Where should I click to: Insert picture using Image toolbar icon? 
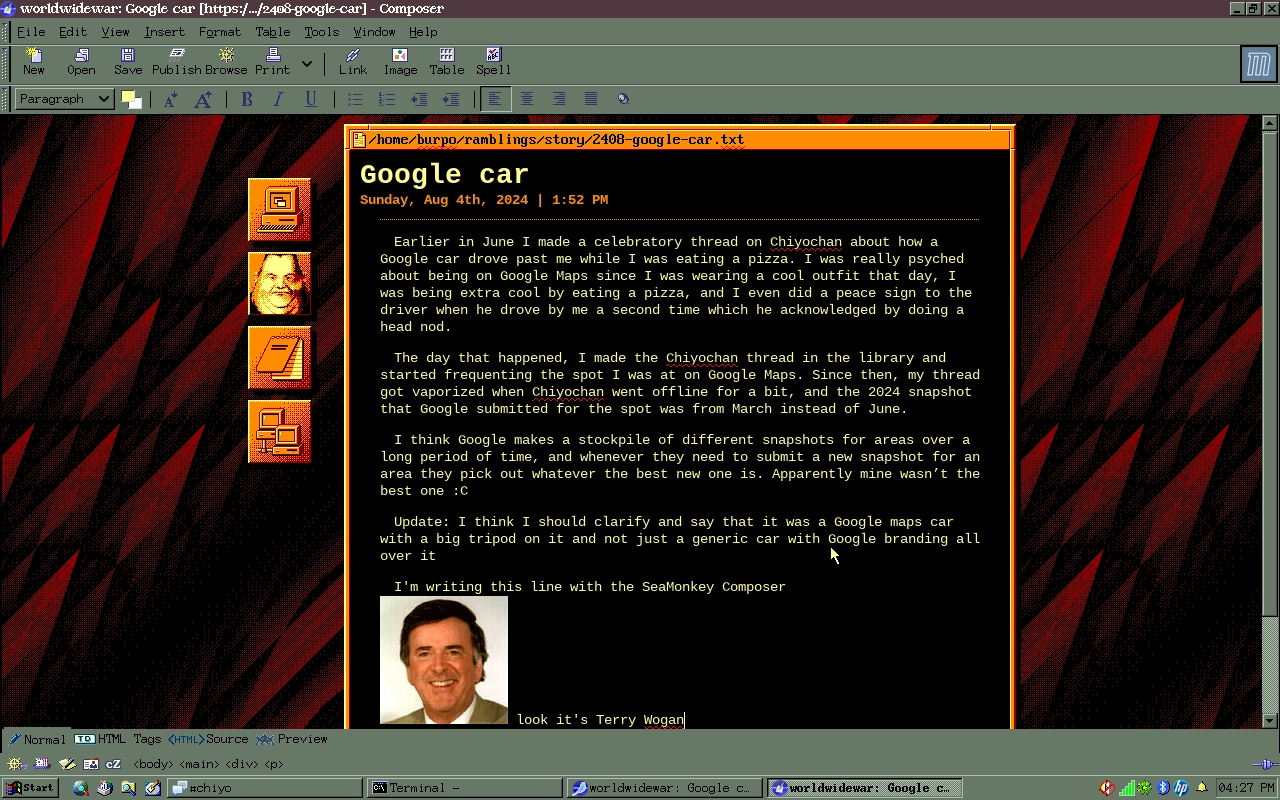tap(400, 61)
